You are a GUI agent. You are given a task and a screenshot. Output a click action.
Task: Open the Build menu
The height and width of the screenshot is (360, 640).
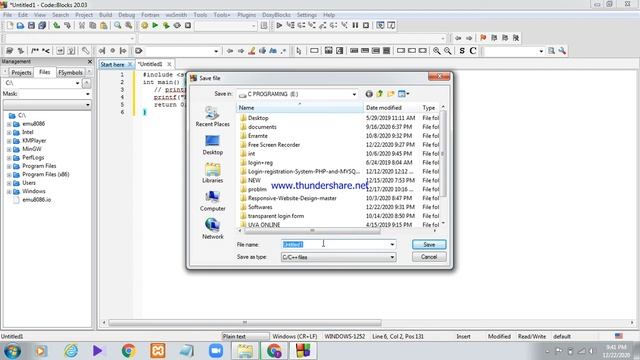pos(105,15)
